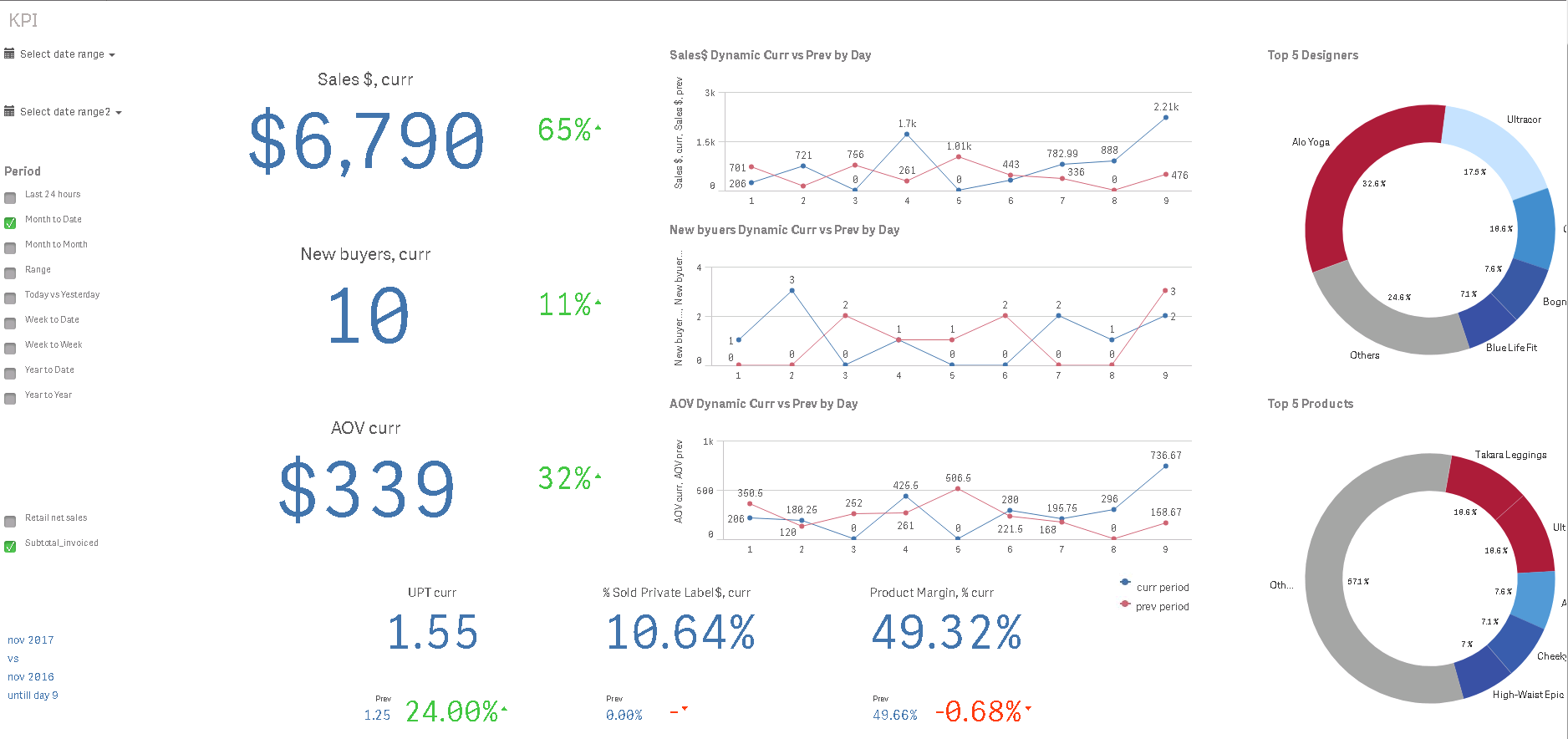This screenshot has height=739, width=1568.
Task: Click the calendar icon beside Select date range
Action: click(9, 54)
